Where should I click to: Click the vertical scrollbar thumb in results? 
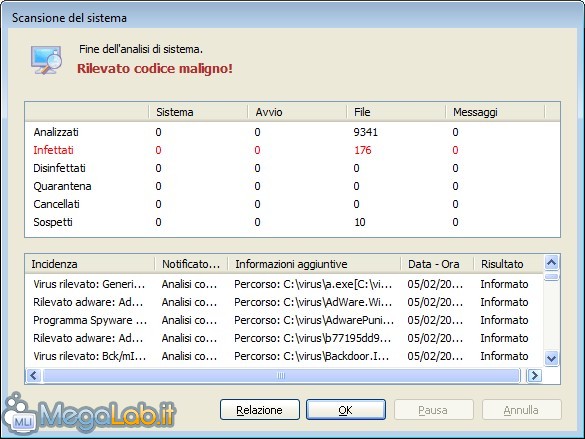coord(551,277)
